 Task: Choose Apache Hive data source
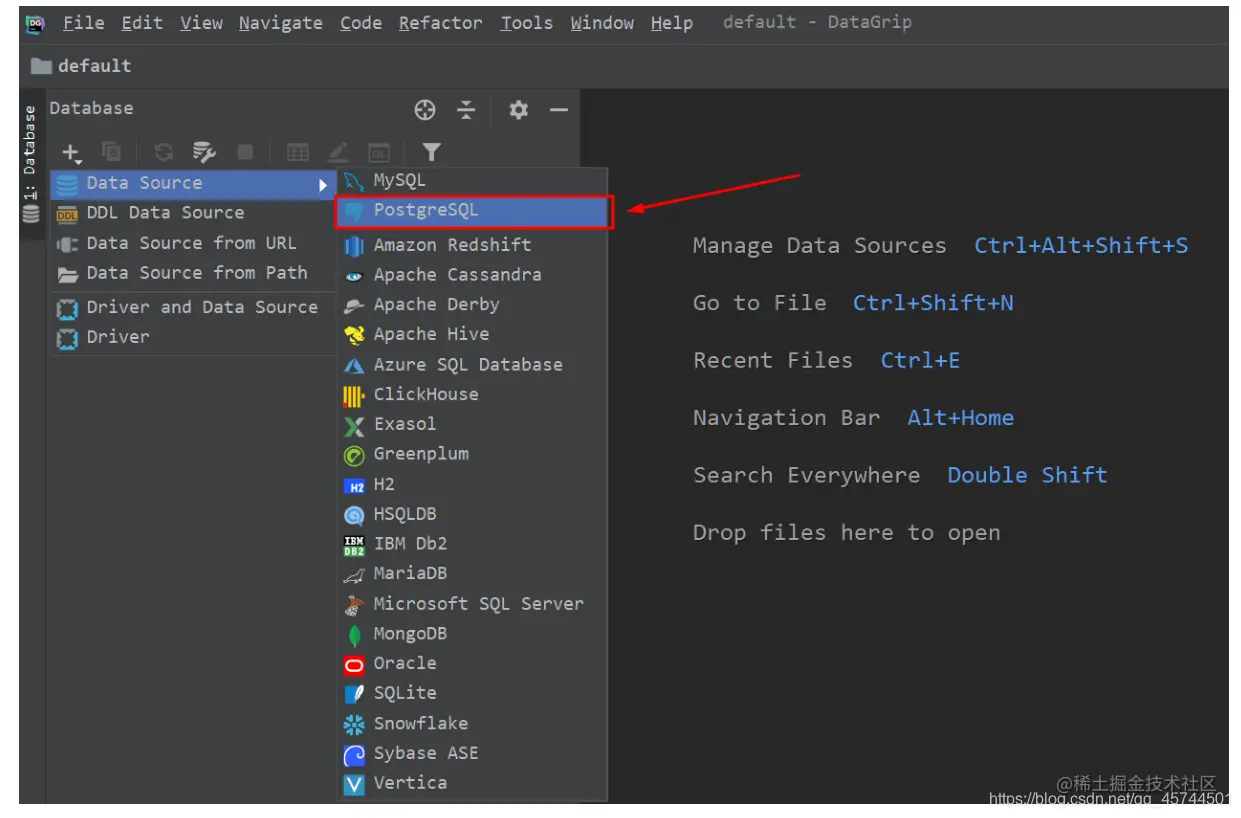point(472,335)
